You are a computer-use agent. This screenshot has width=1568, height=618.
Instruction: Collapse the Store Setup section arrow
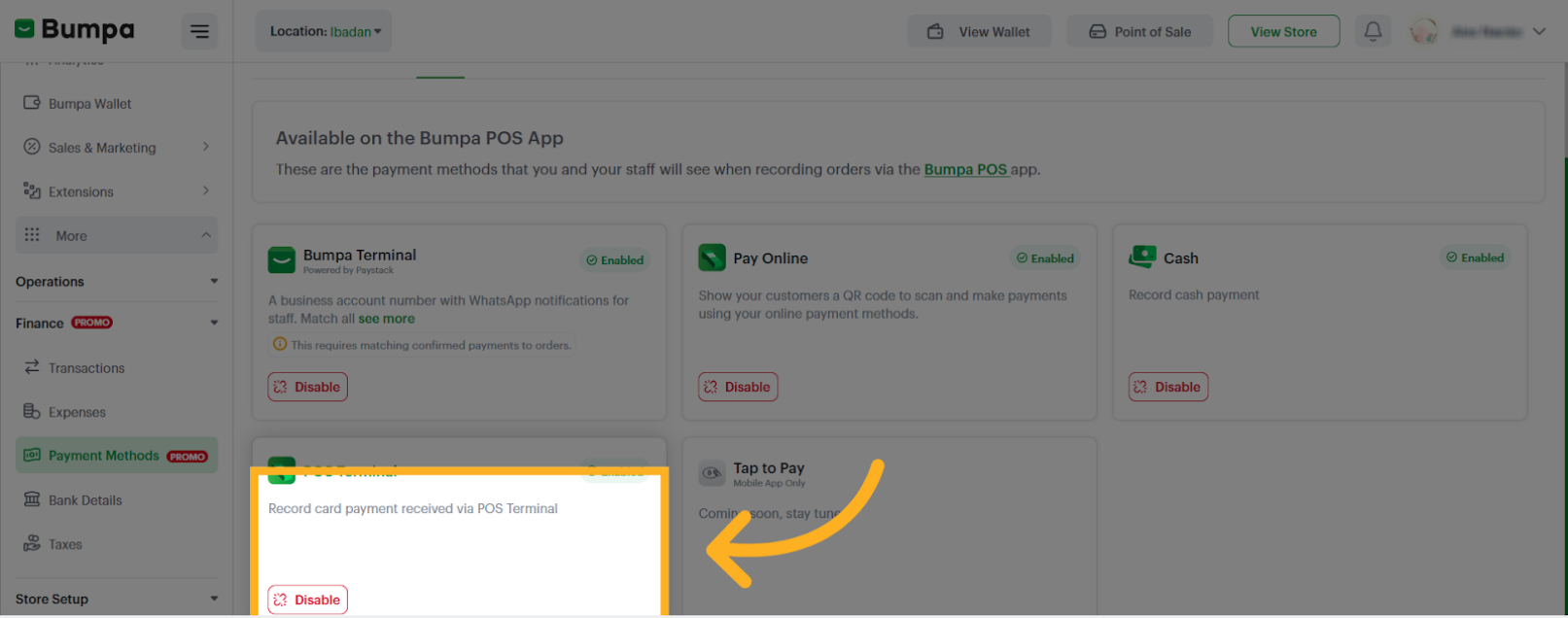(214, 599)
